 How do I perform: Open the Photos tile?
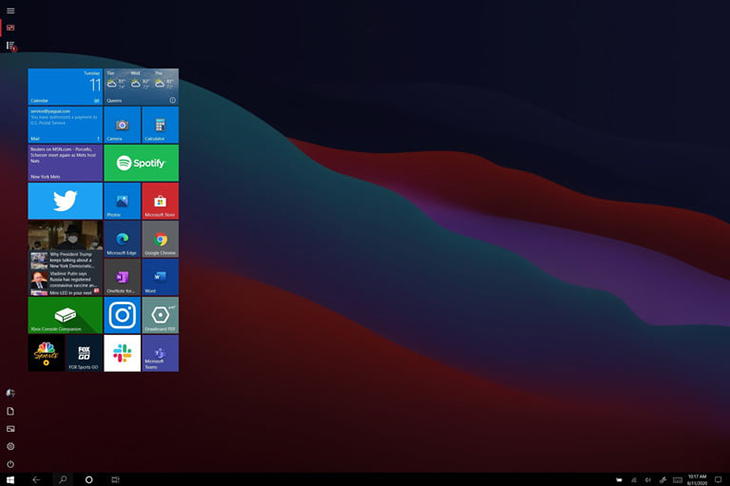pos(122,201)
